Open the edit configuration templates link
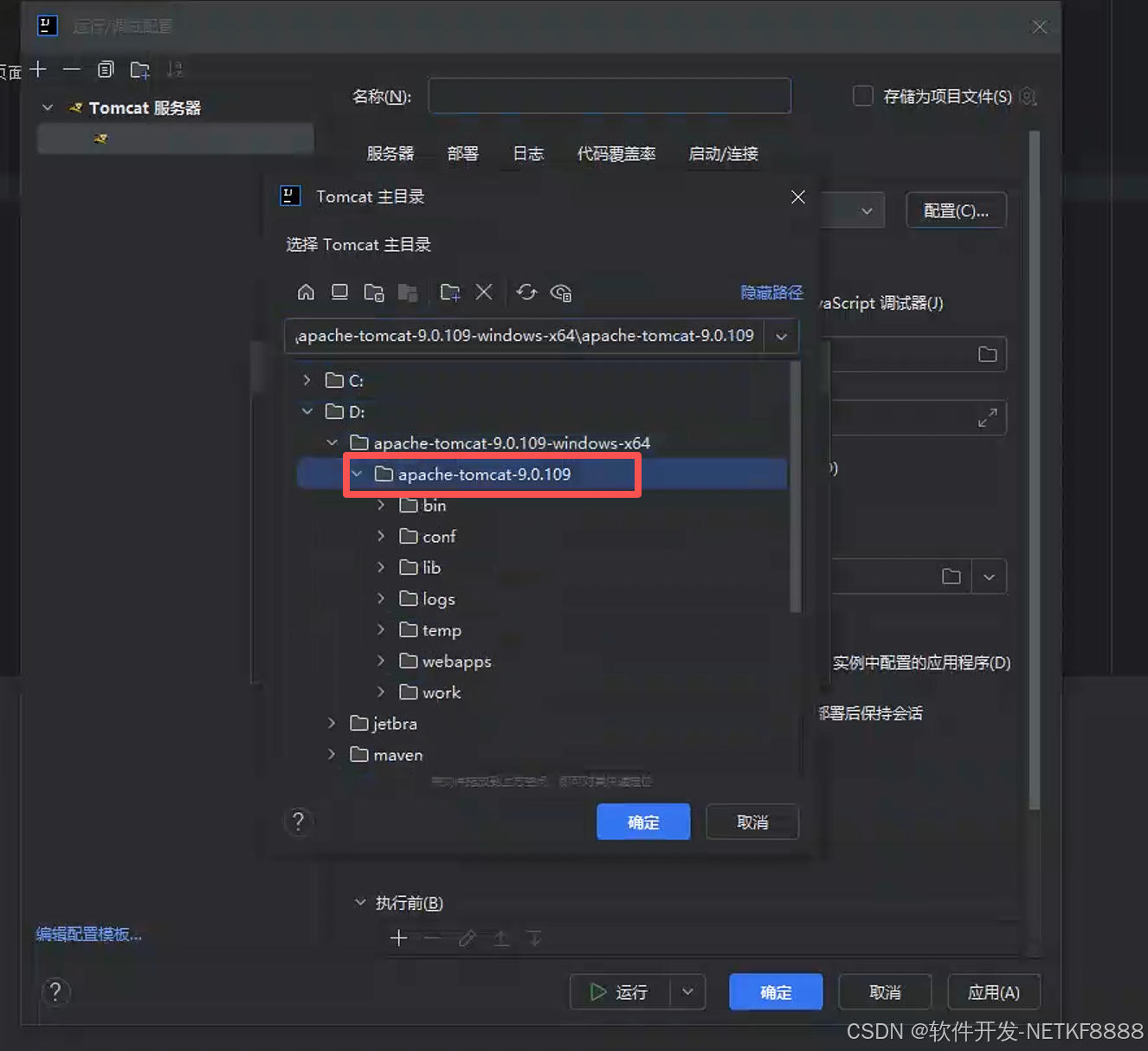Screen dimensions: 1148x1051 [x=89, y=934]
